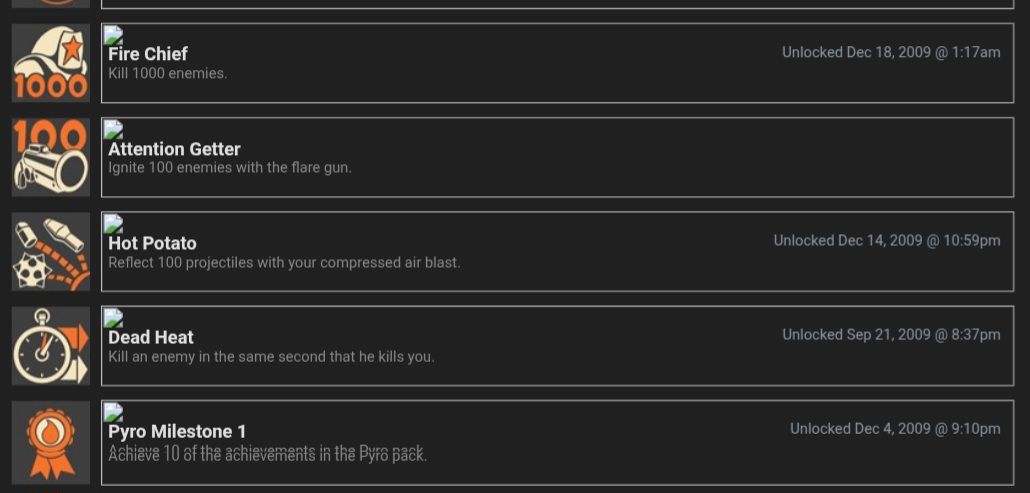This screenshot has height=493, width=1030.
Task: Click "Ignite 100 enemies with the flare gun" description
Action: (229, 168)
